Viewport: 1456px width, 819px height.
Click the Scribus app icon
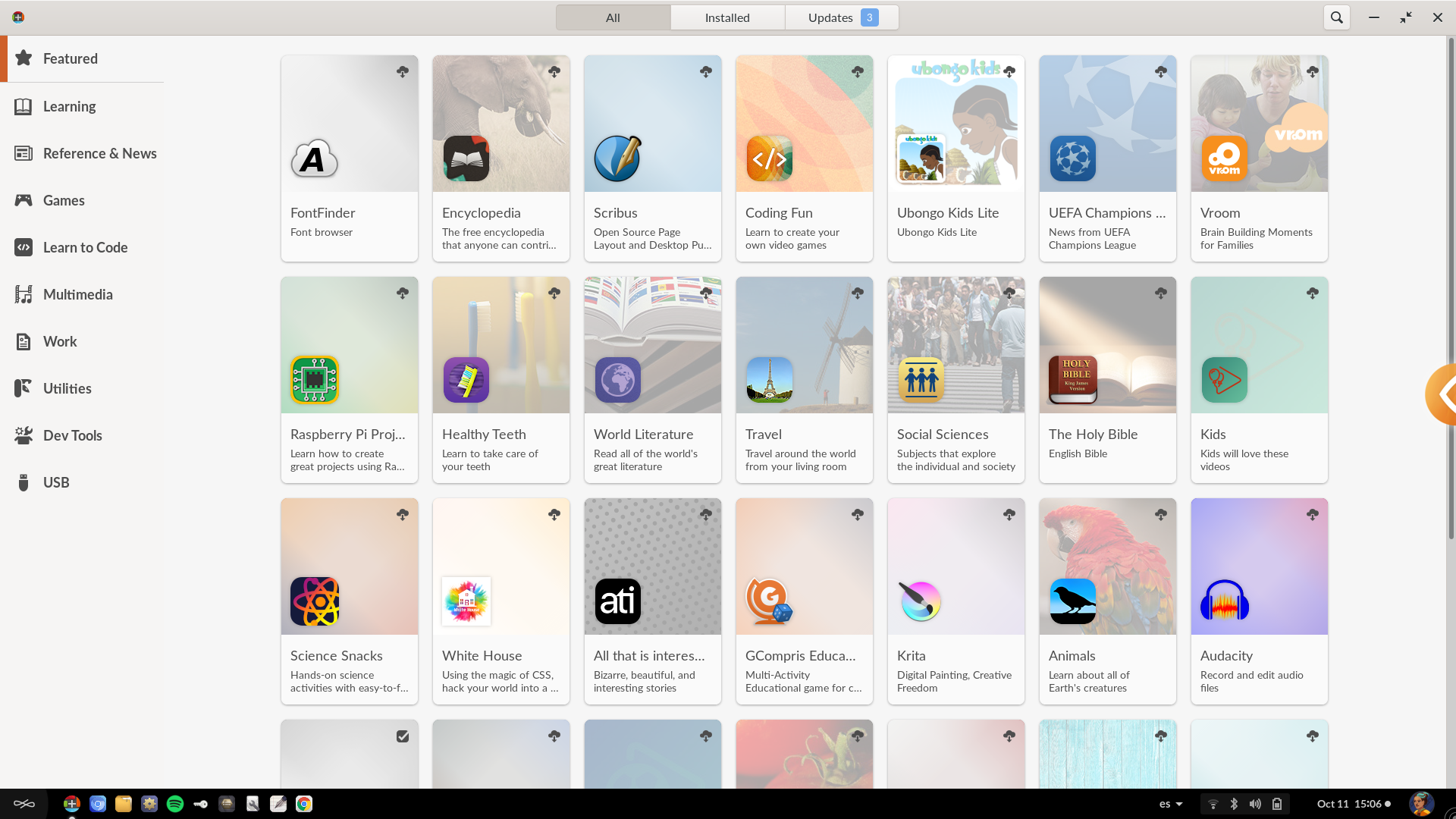coord(618,159)
